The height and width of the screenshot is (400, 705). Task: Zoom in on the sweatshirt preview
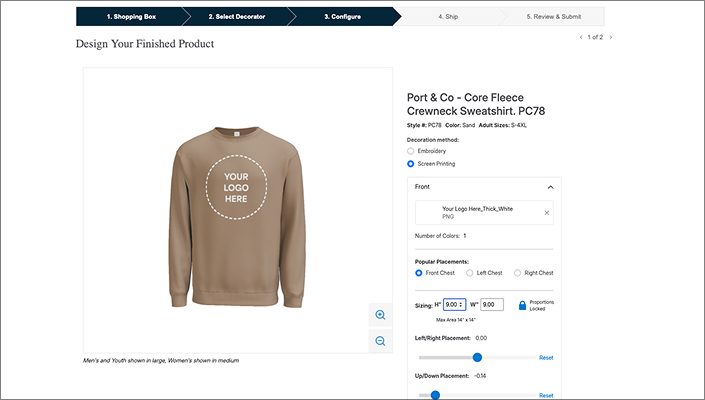380,315
